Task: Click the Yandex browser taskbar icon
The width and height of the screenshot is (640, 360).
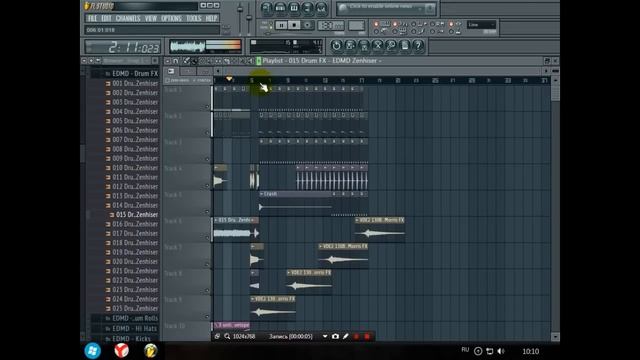Action: point(121,351)
